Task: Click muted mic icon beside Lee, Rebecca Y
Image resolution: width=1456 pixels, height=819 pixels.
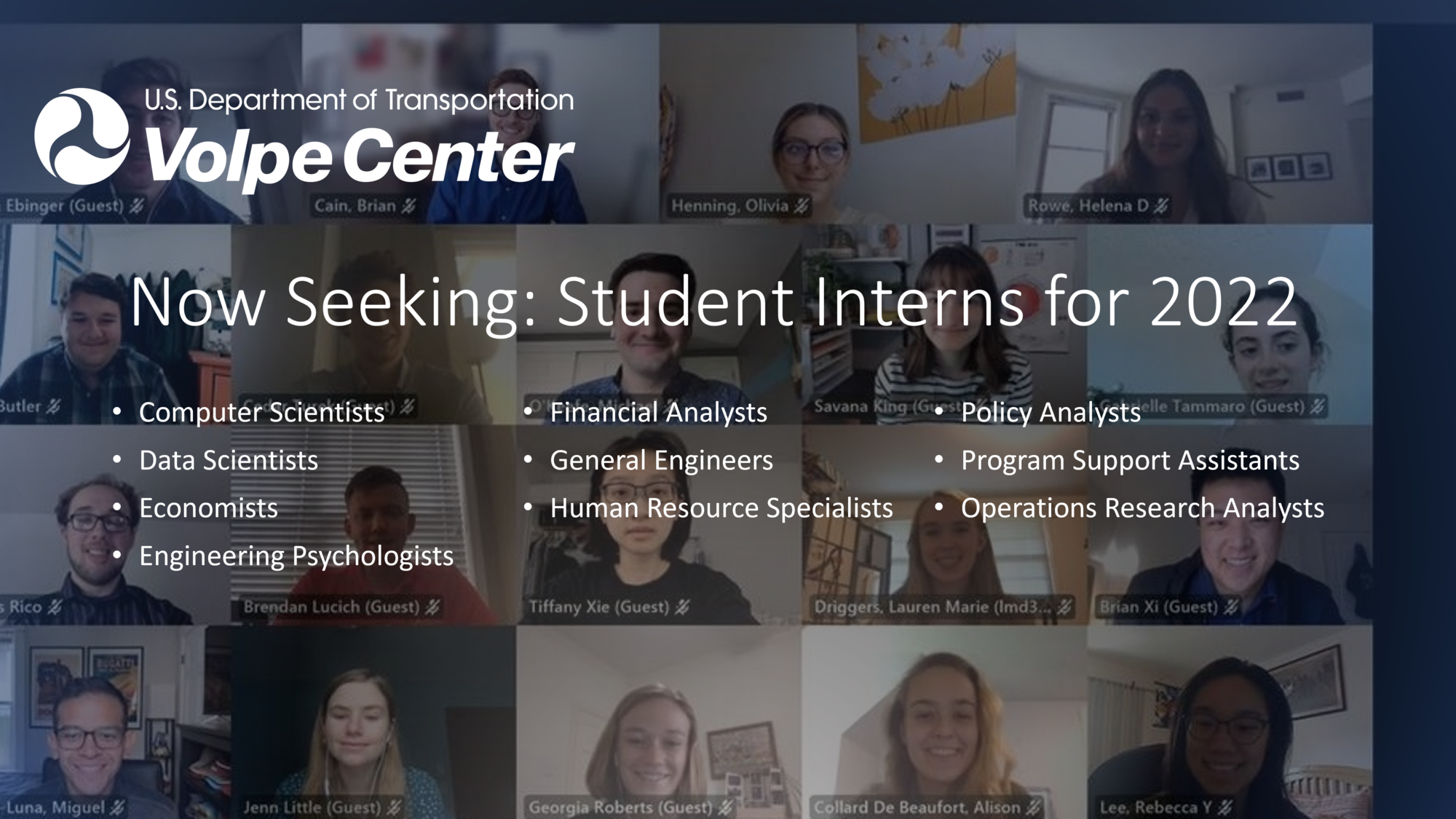Action: click(1225, 807)
